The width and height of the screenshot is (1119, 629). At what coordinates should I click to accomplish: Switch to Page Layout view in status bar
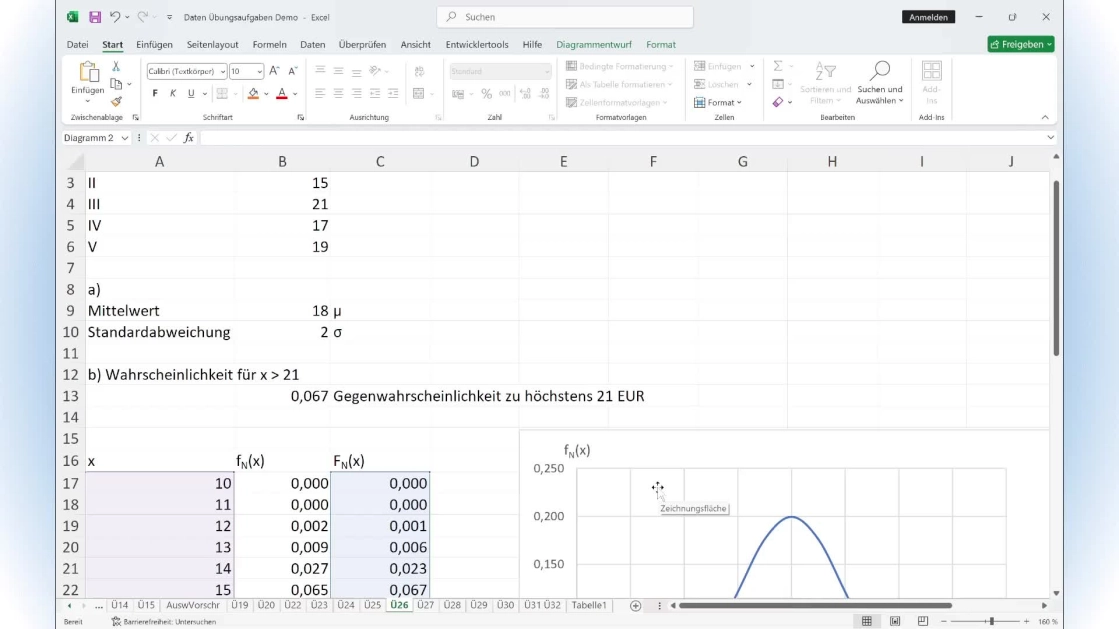(895, 622)
